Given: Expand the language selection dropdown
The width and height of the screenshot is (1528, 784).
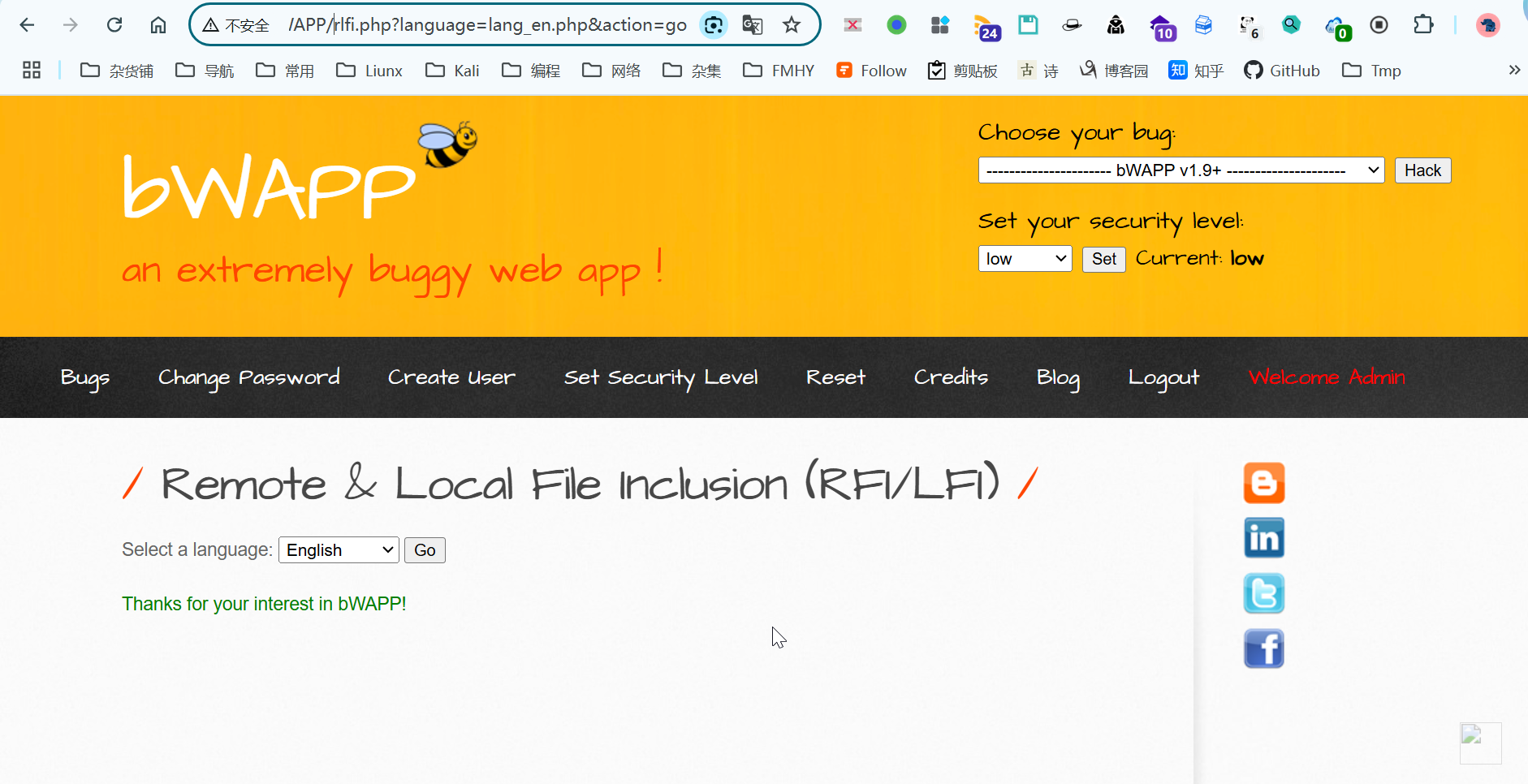Looking at the screenshot, I should (x=339, y=550).
